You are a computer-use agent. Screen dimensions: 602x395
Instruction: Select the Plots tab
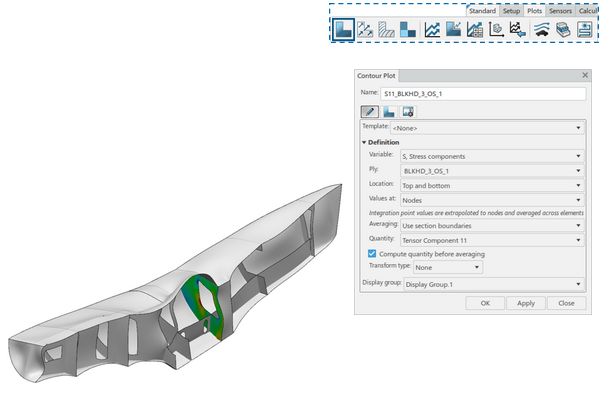point(534,11)
